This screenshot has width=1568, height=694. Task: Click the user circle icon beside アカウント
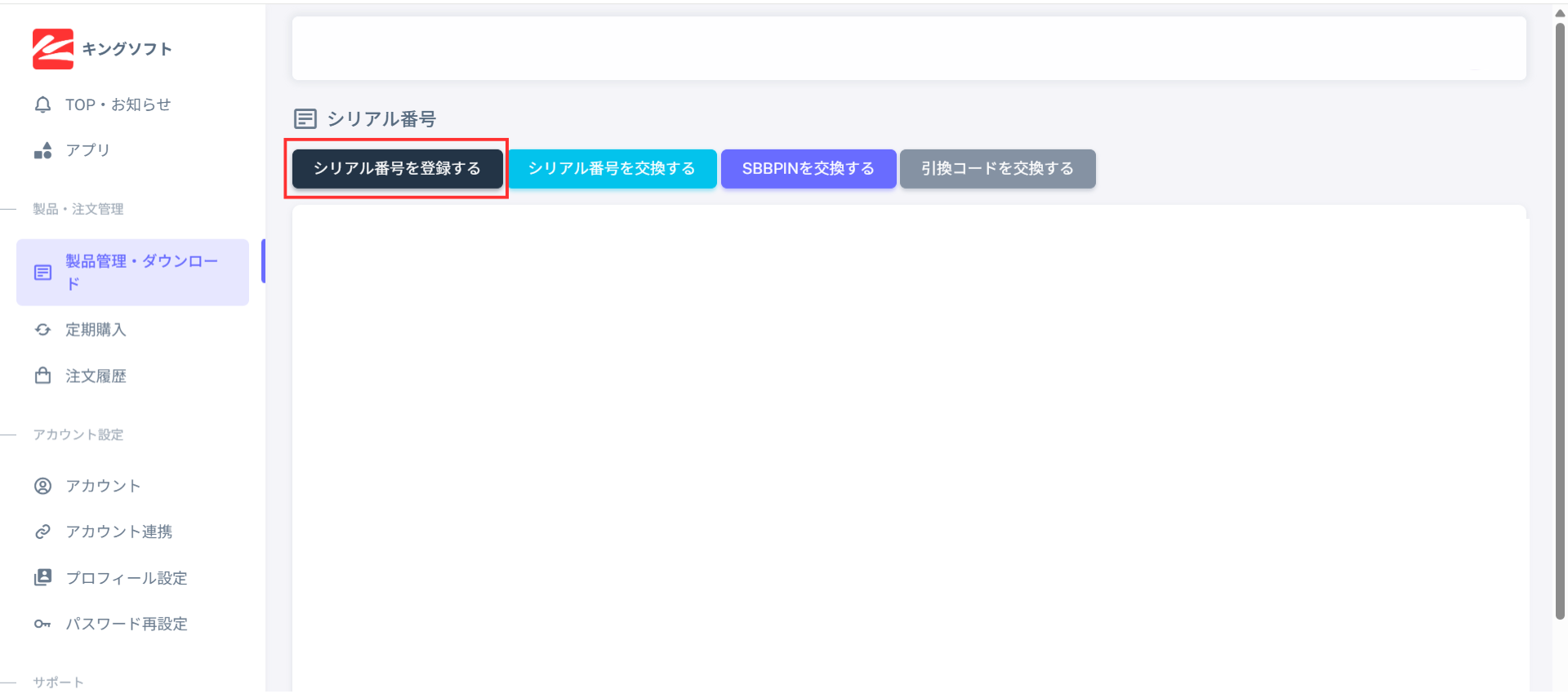[x=42, y=487]
